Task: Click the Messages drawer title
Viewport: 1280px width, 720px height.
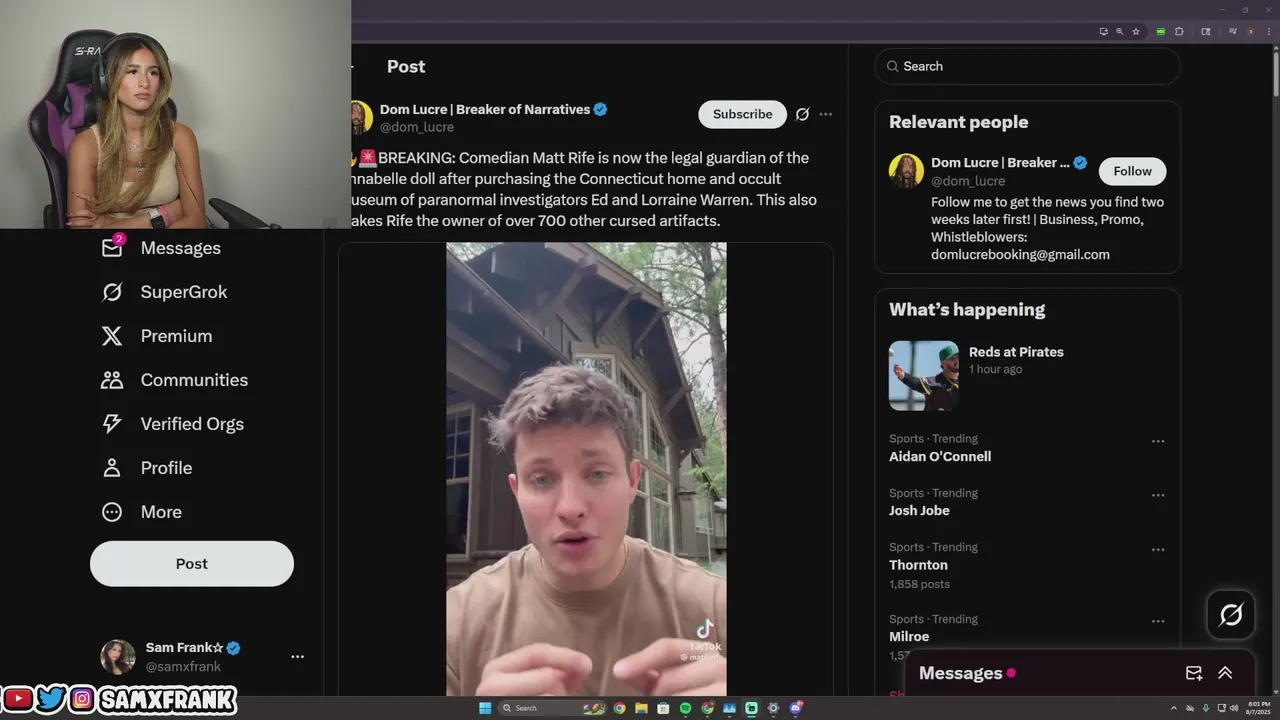Action: pos(960,673)
